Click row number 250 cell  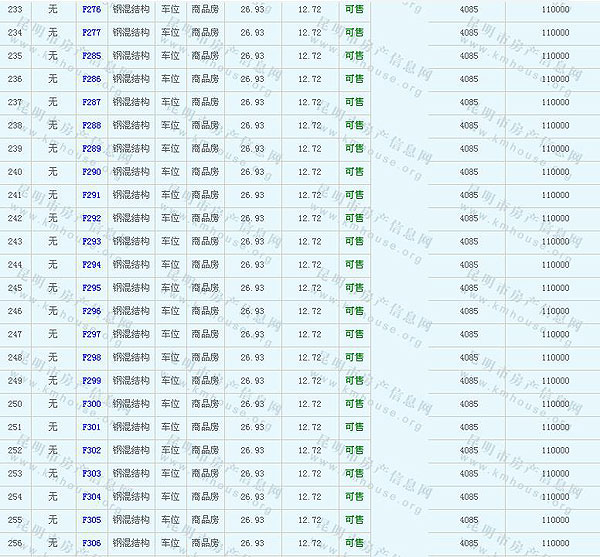tap(15, 404)
